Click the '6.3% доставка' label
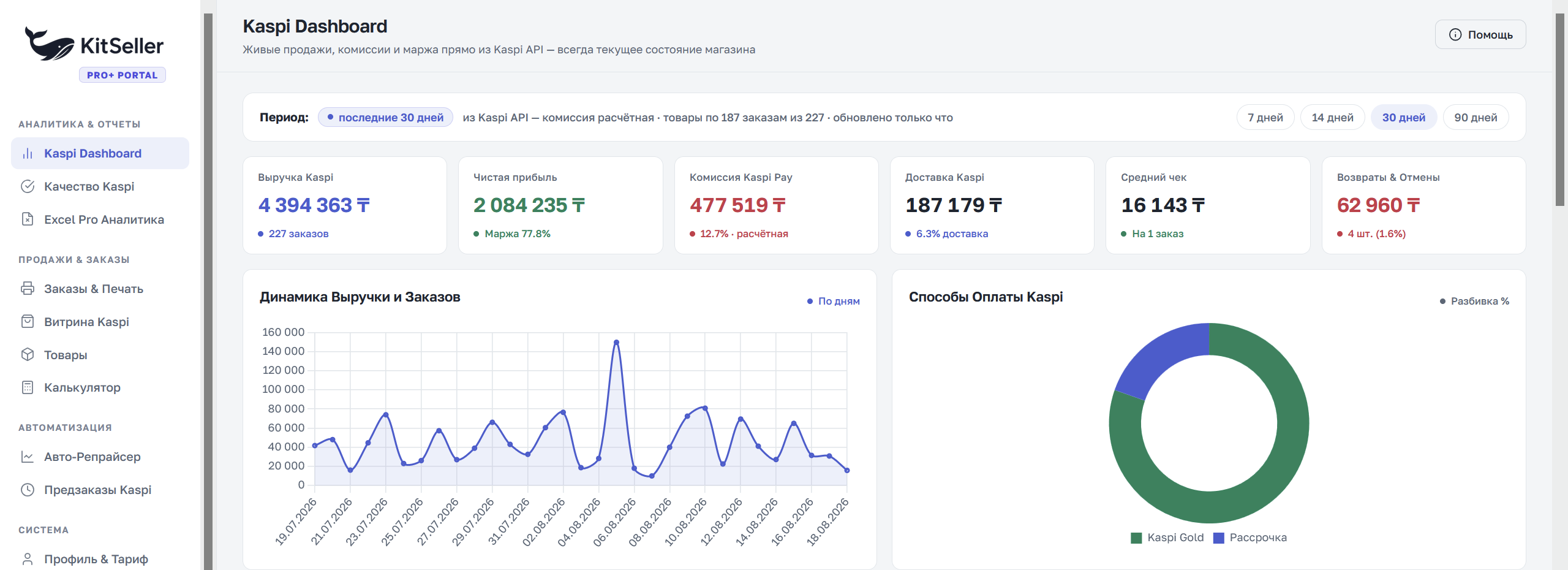1568x570 pixels. pos(952,234)
